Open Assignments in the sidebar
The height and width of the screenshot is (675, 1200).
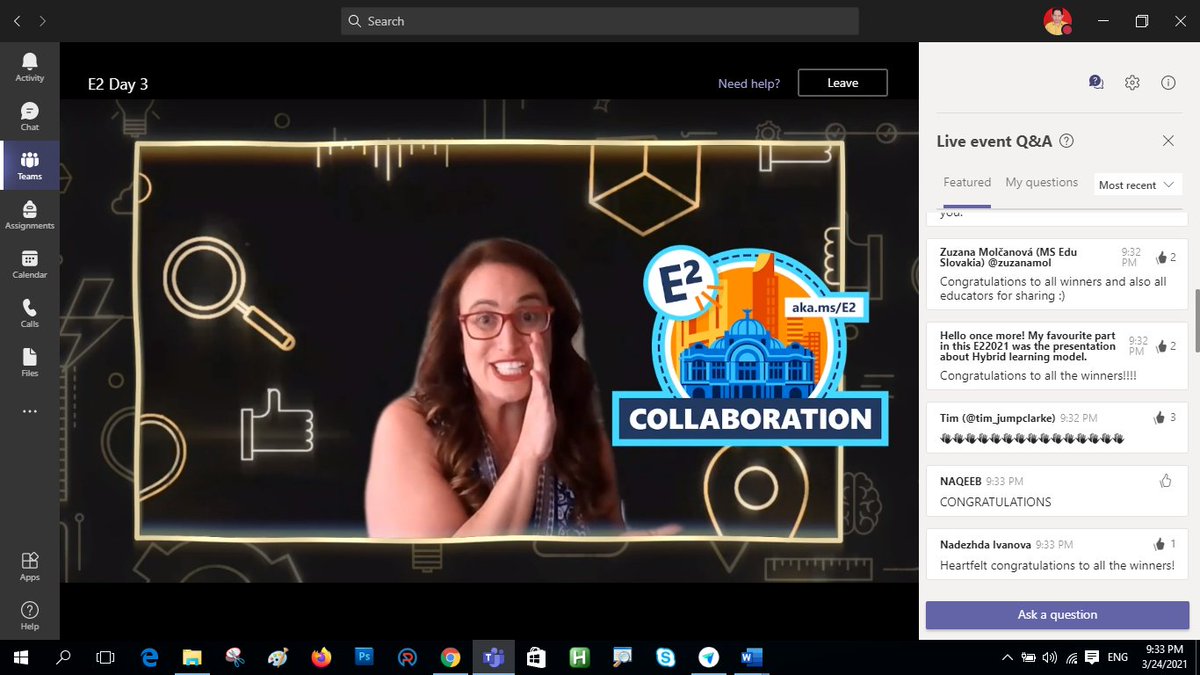[x=29, y=214]
